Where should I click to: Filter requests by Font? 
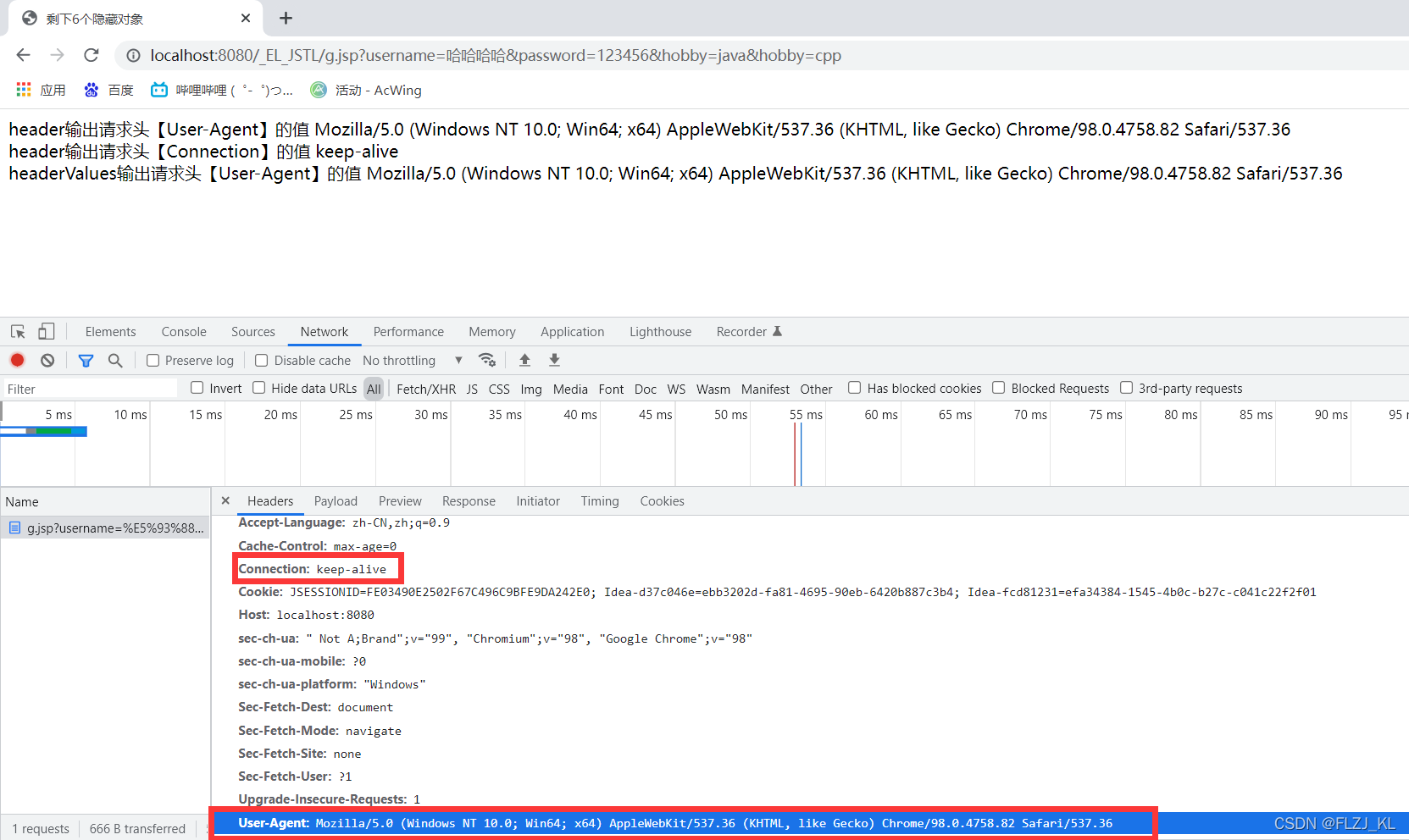tap(611, 389)
